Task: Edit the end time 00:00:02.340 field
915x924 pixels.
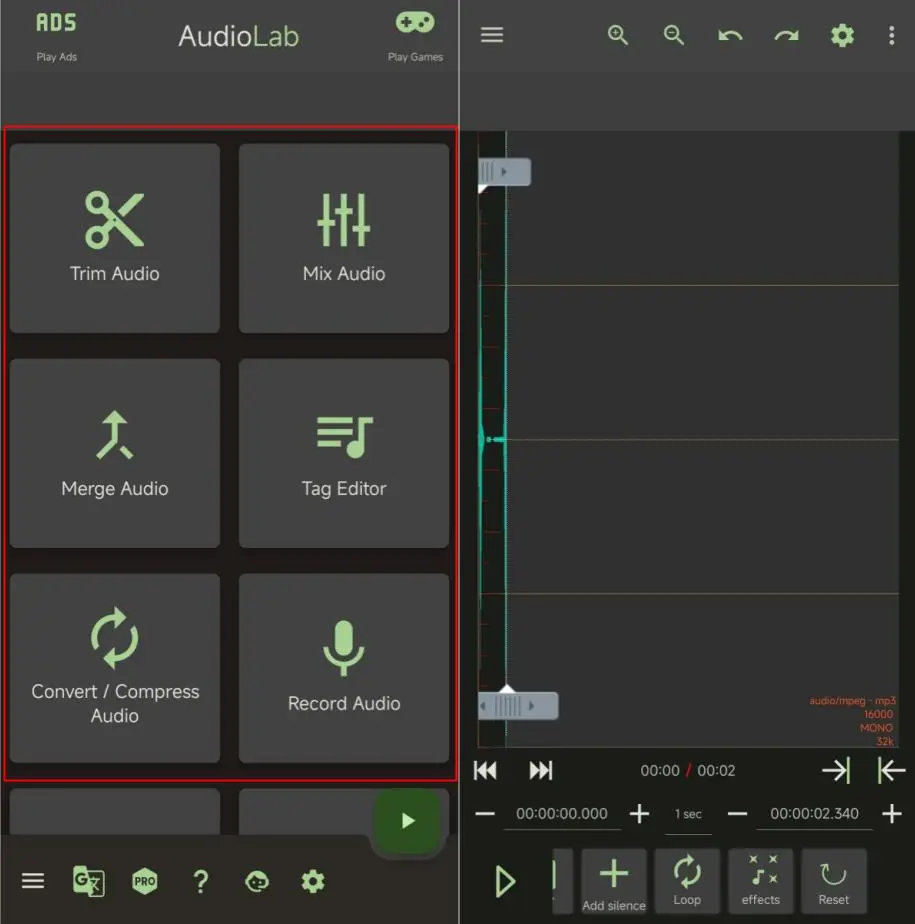Action: tap(814, 814)
